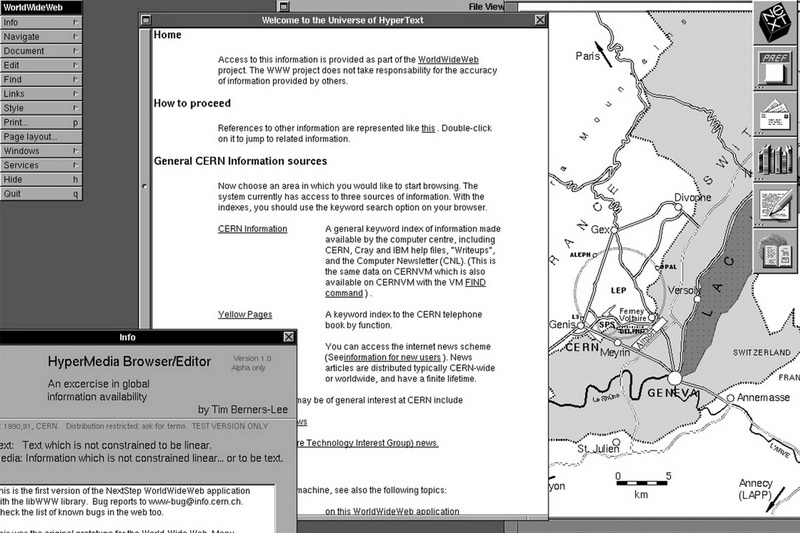Click the Versoix label on the map
The width and height of the screenshot is (800, 533).
(x=684, y=290)
